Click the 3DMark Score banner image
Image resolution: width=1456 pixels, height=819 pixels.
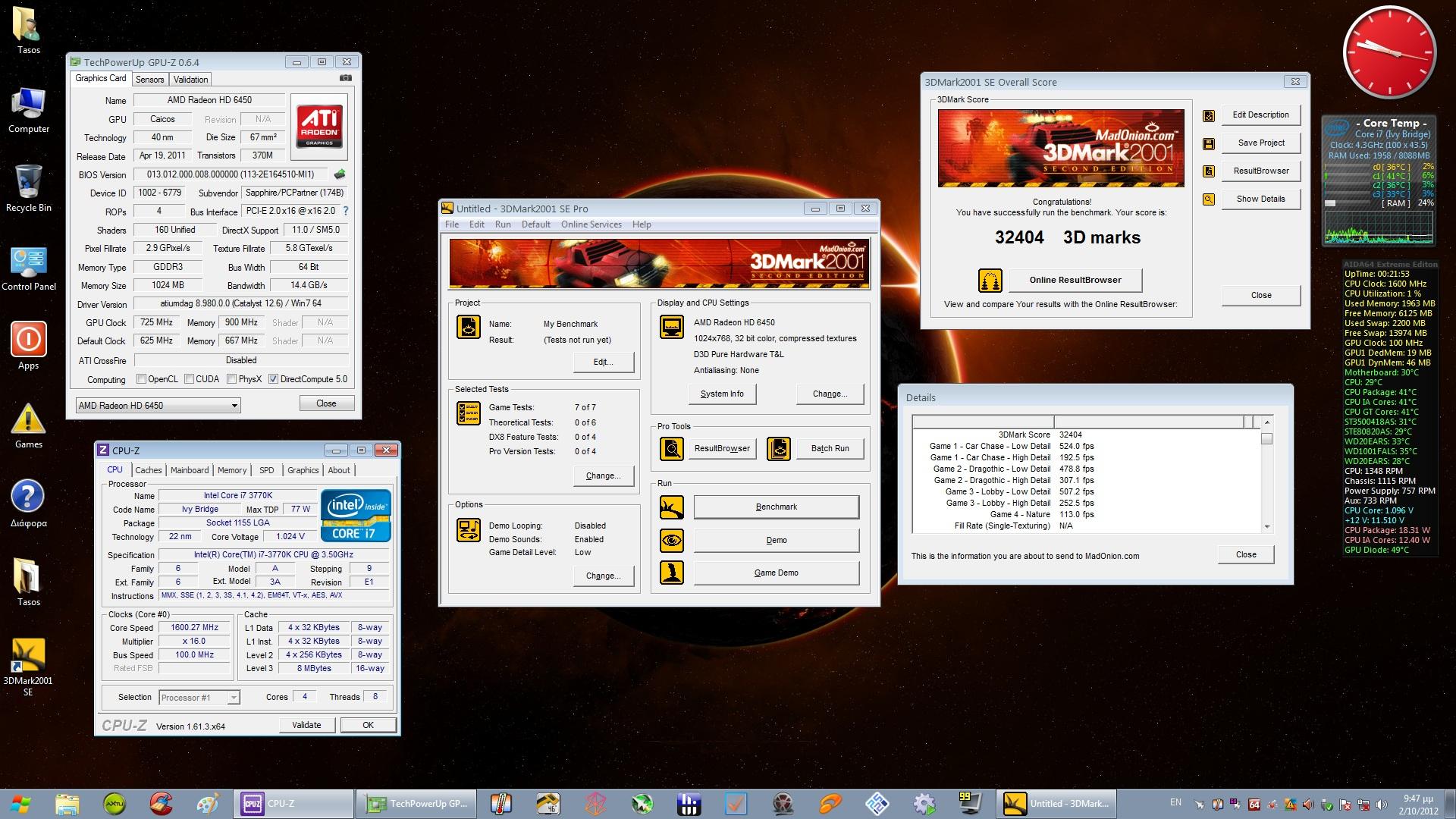1061,149
